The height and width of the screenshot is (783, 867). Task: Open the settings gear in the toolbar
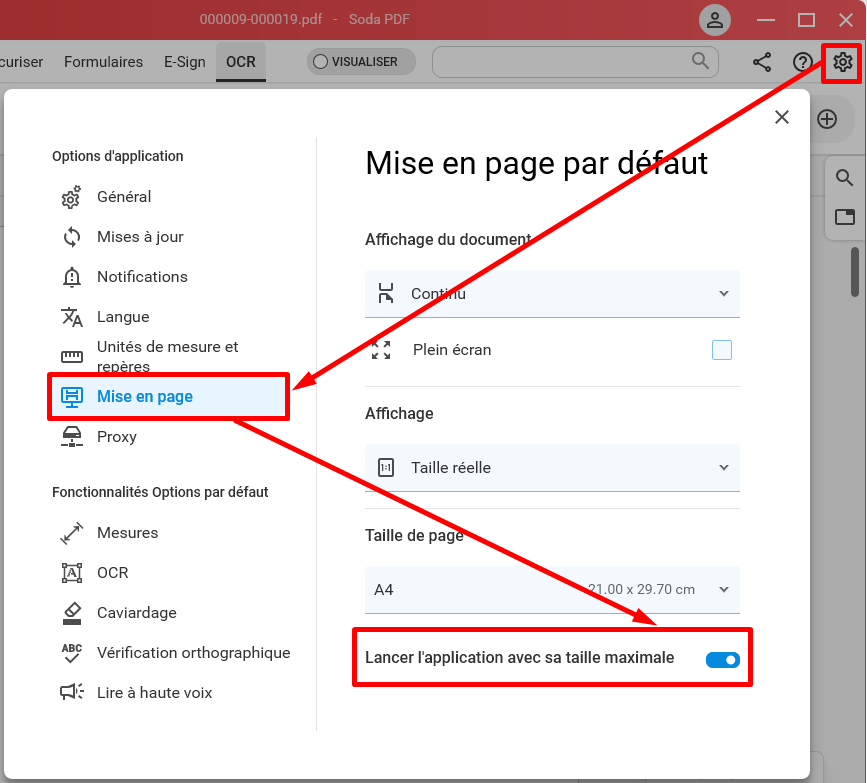(x=842, y=62)
